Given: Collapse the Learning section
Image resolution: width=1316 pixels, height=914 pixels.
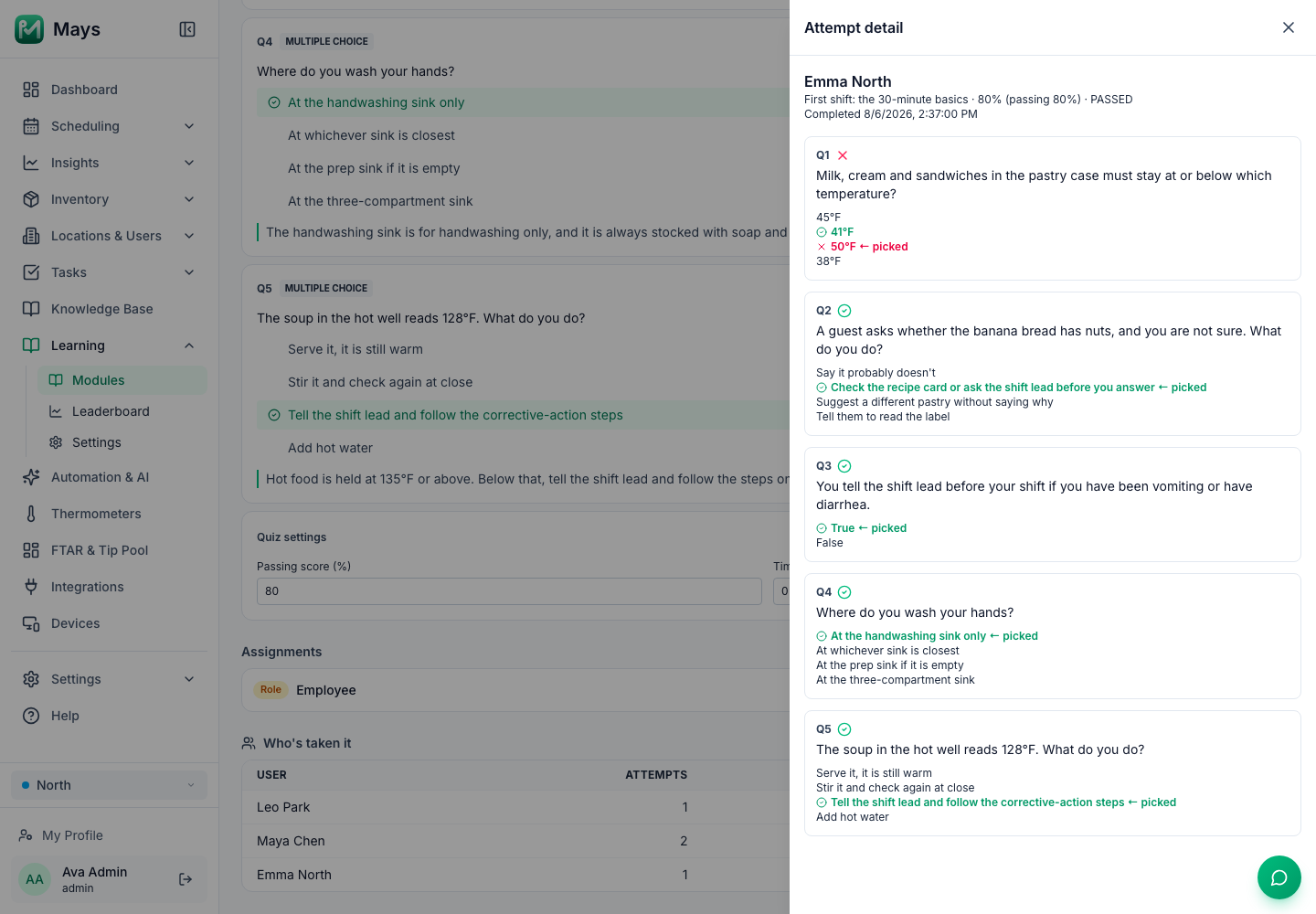Looking at the screenshot, I should 109,345.
